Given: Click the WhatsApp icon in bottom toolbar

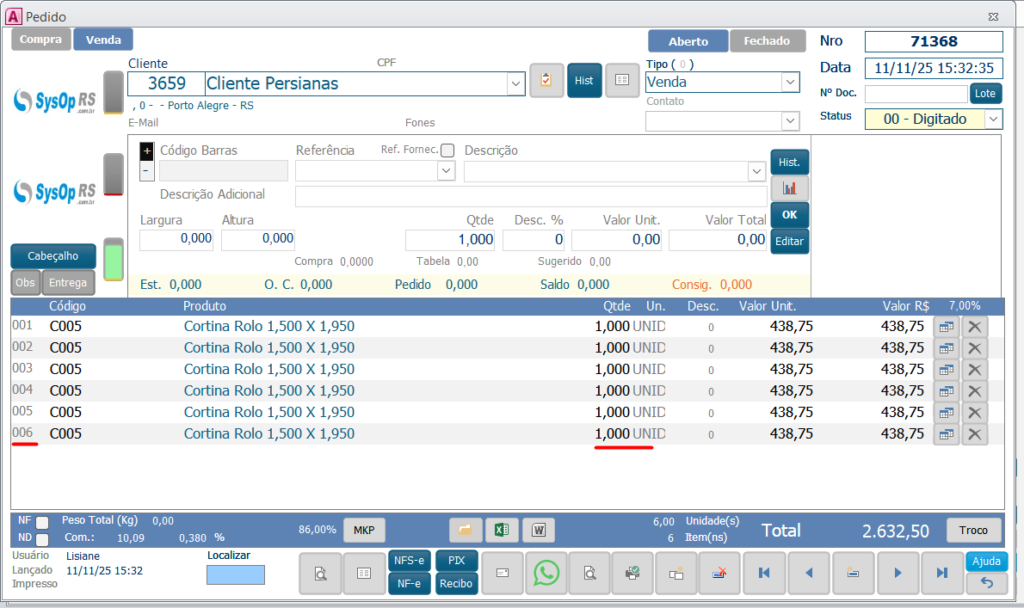Looking at the screenshot, I should tap(546, 573).
